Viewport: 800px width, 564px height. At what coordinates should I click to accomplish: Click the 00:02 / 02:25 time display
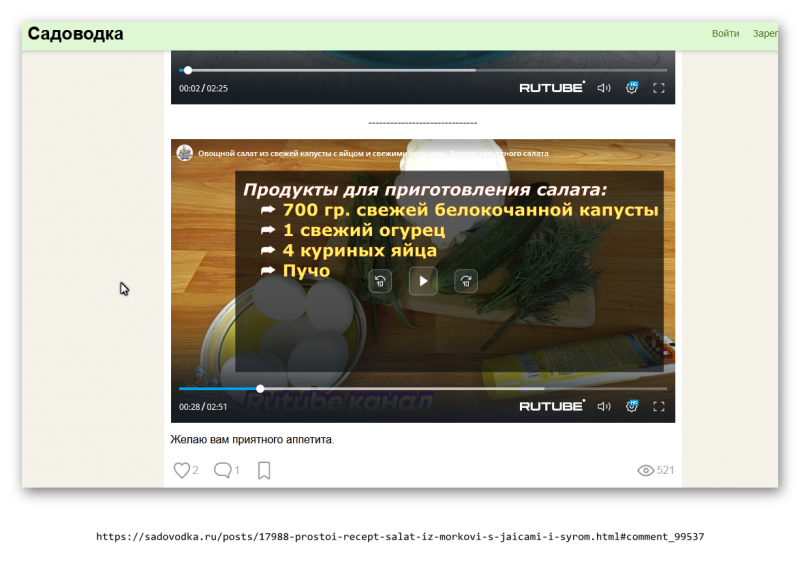click(203, 88)
